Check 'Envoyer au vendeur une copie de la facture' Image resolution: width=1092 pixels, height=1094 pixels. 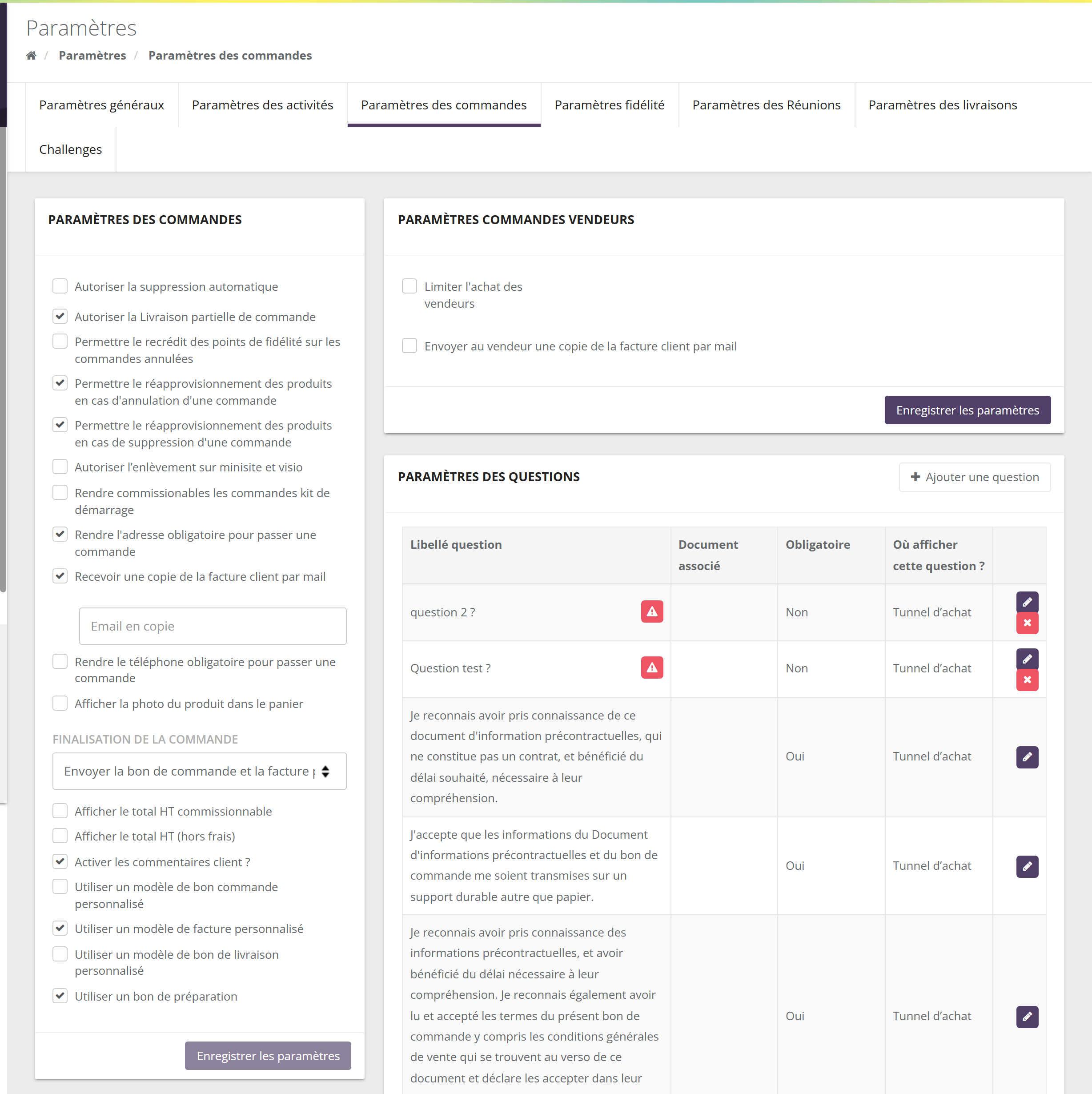[x=409, y=346]
